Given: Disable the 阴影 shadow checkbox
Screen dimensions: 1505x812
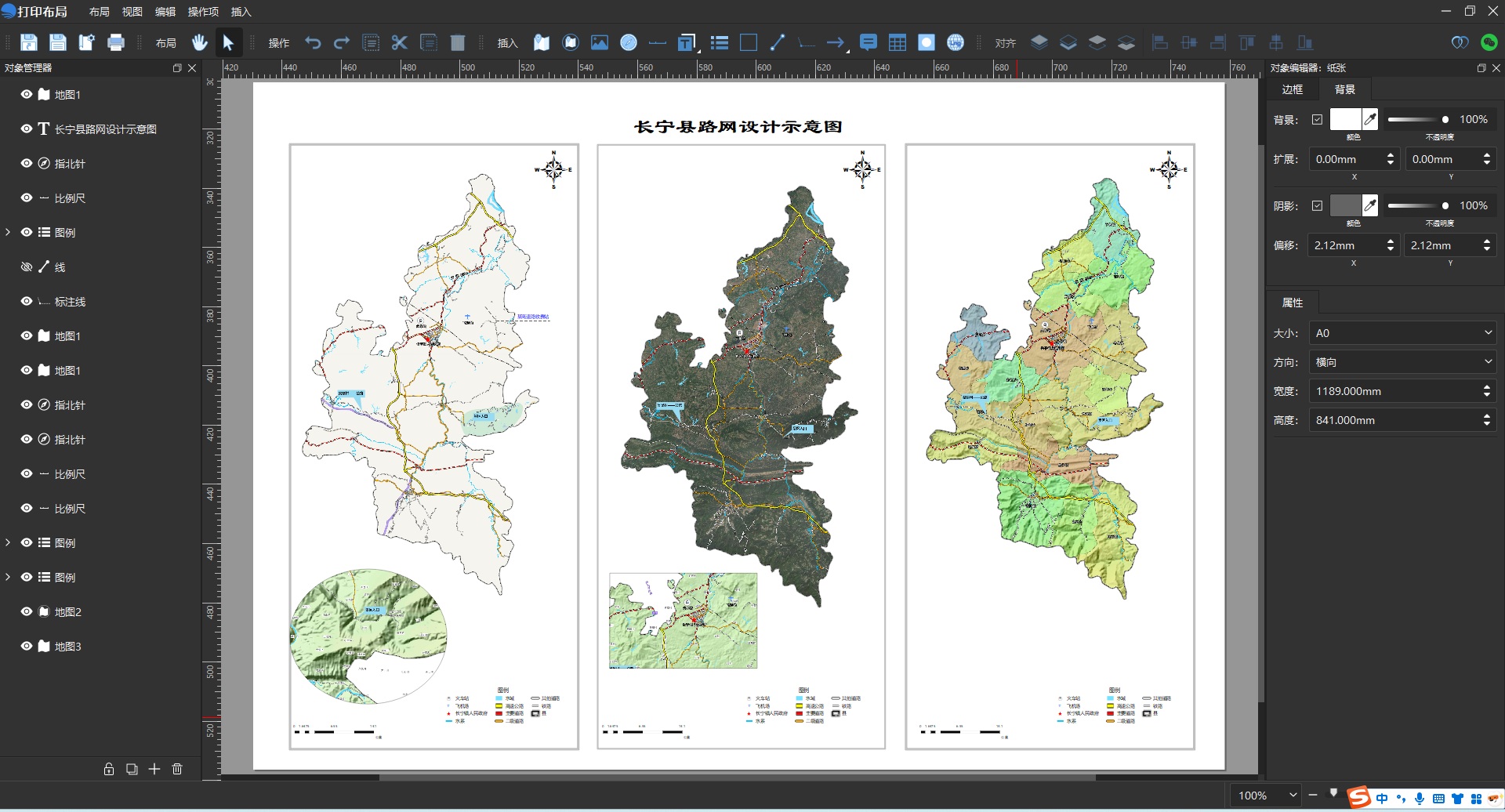Looking at the screenshot, I should (1317, 206).
